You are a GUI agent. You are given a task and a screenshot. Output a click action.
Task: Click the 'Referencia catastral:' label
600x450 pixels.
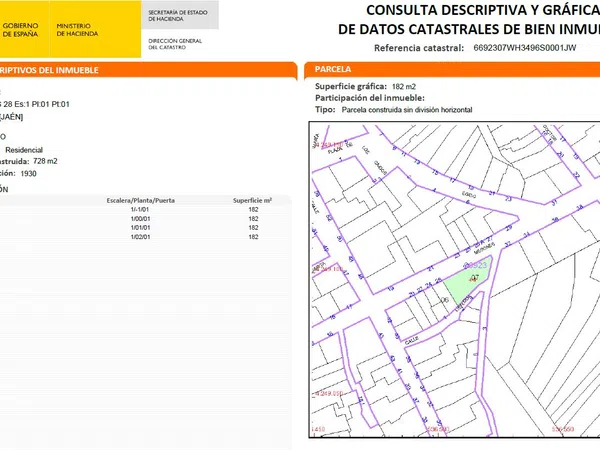pos(419,48)
